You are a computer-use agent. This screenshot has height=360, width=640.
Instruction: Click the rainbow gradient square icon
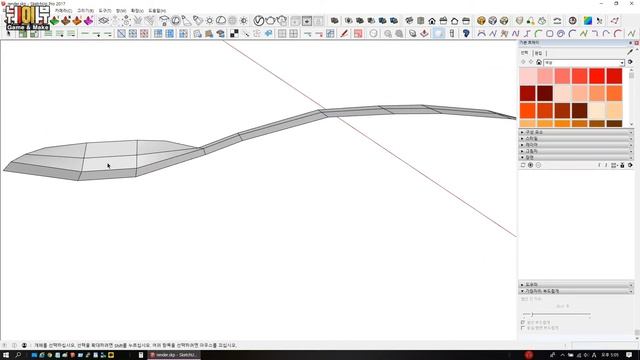pos(588,21)
